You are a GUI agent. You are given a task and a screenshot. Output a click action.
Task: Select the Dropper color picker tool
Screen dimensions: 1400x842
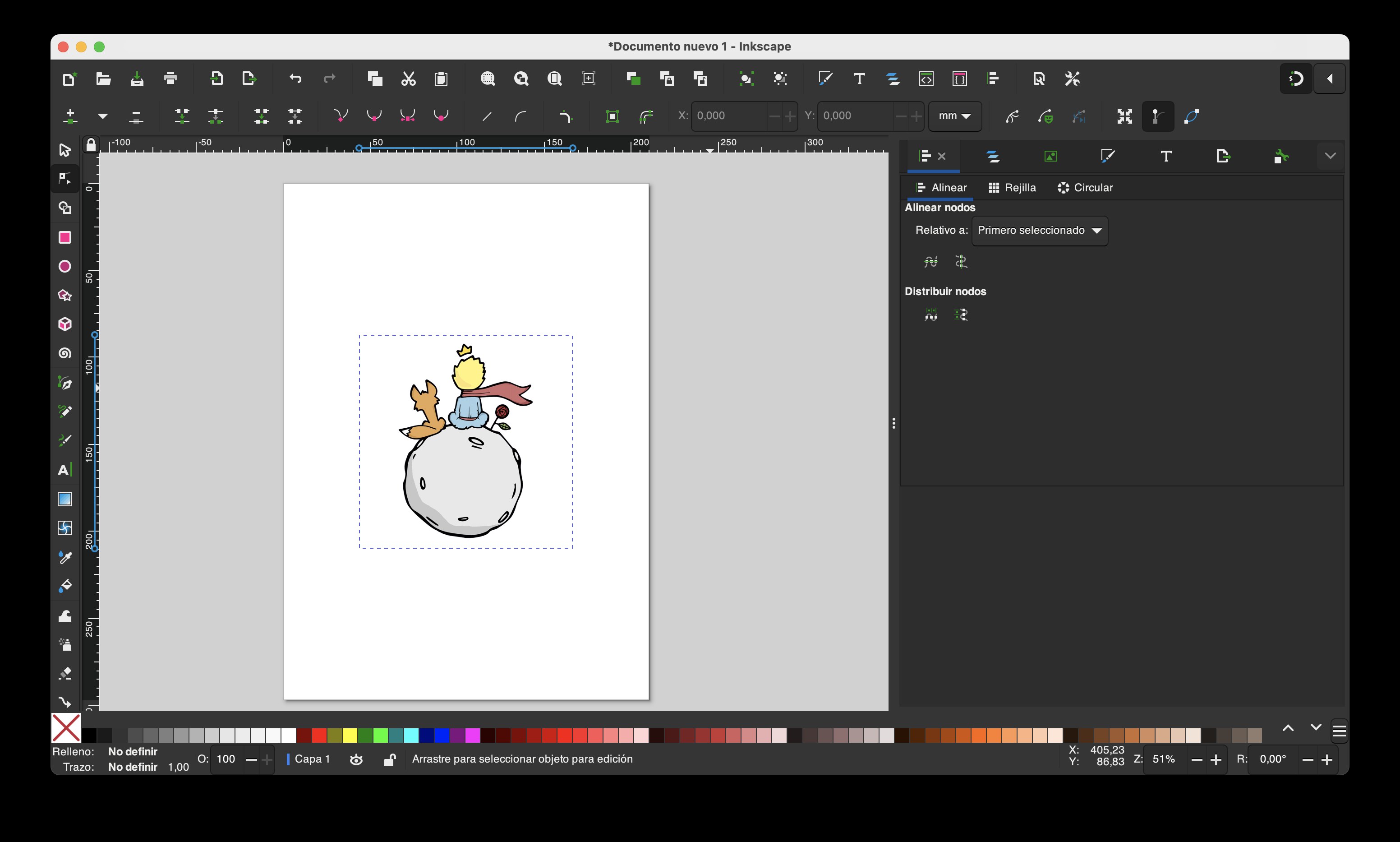(64, 557)
